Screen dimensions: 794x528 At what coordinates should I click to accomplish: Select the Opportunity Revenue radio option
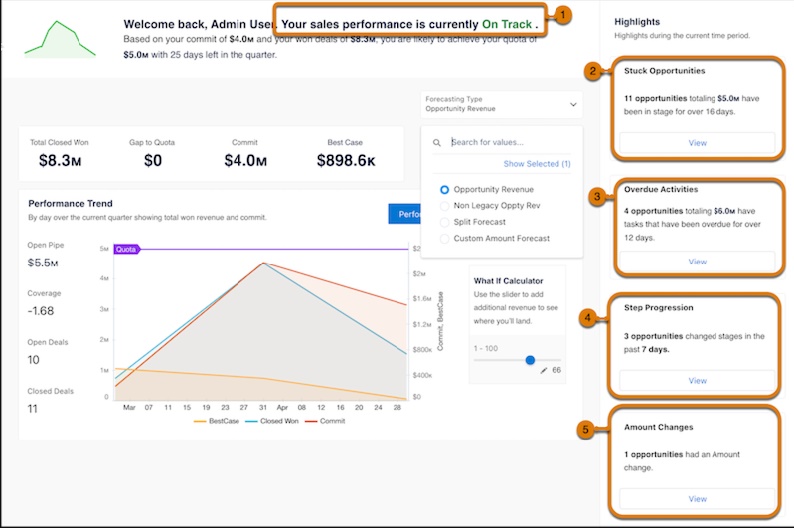[x=444, y=189]
